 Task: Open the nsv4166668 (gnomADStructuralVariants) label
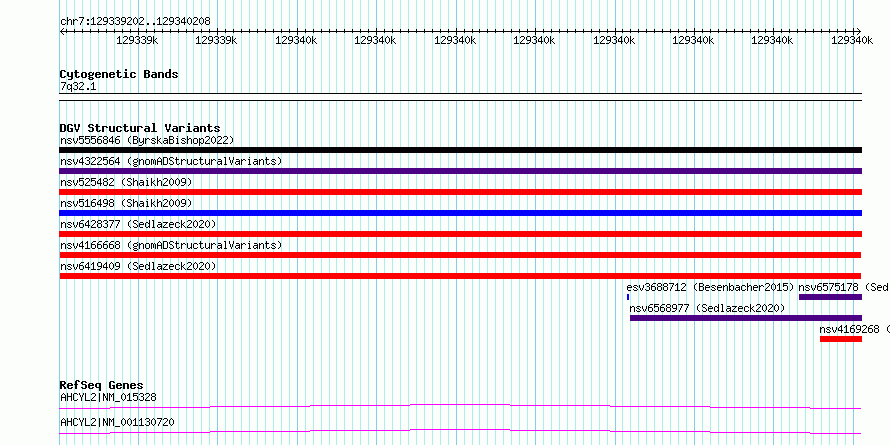pyautogui.click(x=171, y=245)
